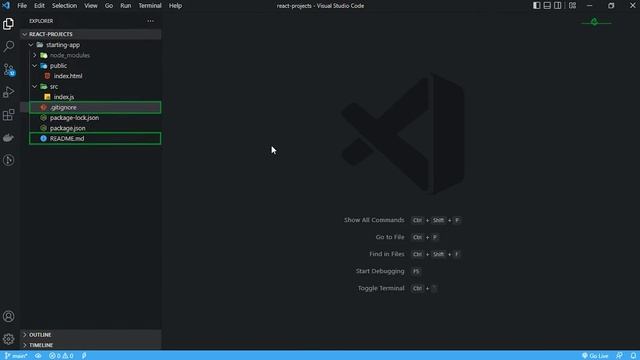The width and height of the screenshot is (640, 360).
Task: Click the Toggle Terminal shortcut hint
Action: coord(398,288)
